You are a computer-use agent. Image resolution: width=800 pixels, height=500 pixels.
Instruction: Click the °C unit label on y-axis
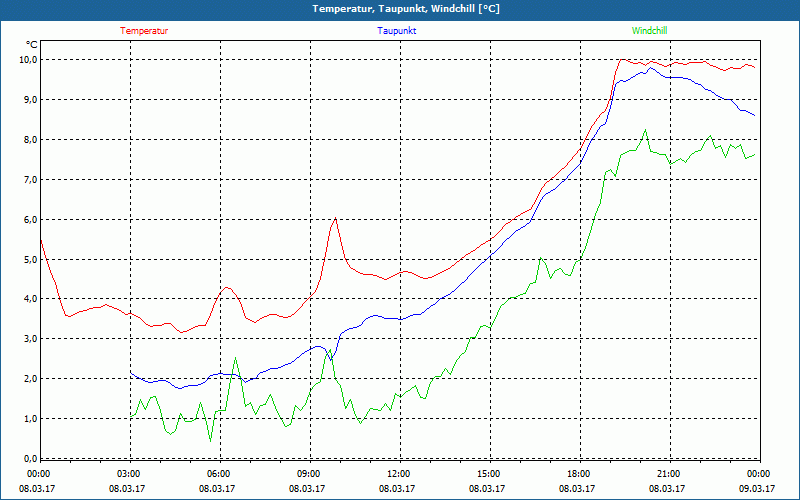click(32, 45)
